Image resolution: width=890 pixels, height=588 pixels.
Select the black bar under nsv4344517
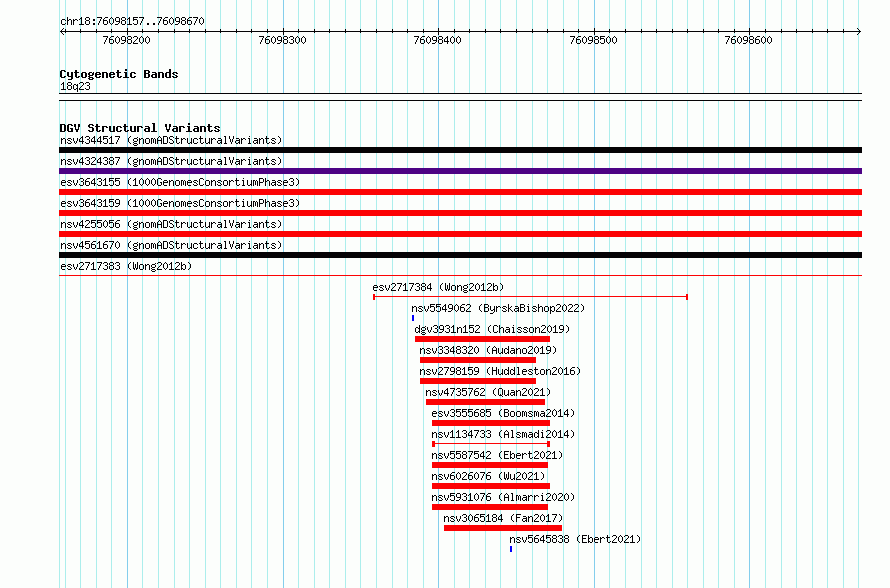coord(460,150)
